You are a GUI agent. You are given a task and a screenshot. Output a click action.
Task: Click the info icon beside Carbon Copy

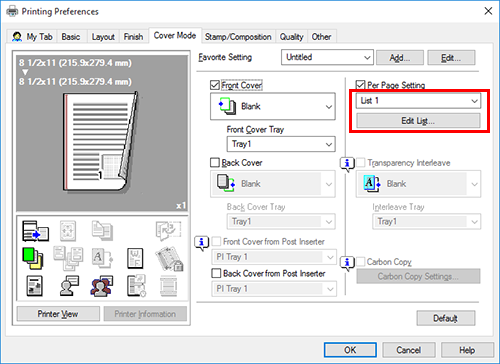pyautogui.click(x=347, y=263)
